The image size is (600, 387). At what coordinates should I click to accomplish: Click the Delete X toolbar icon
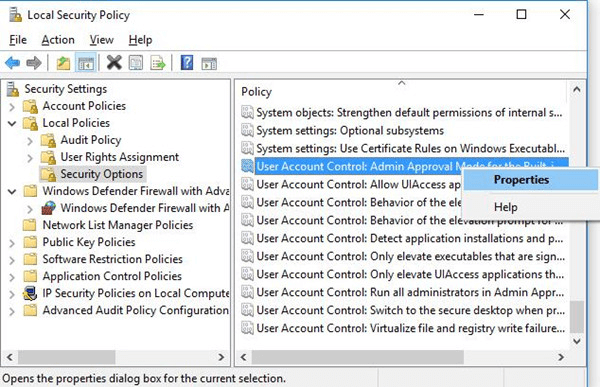pos(114,62)
